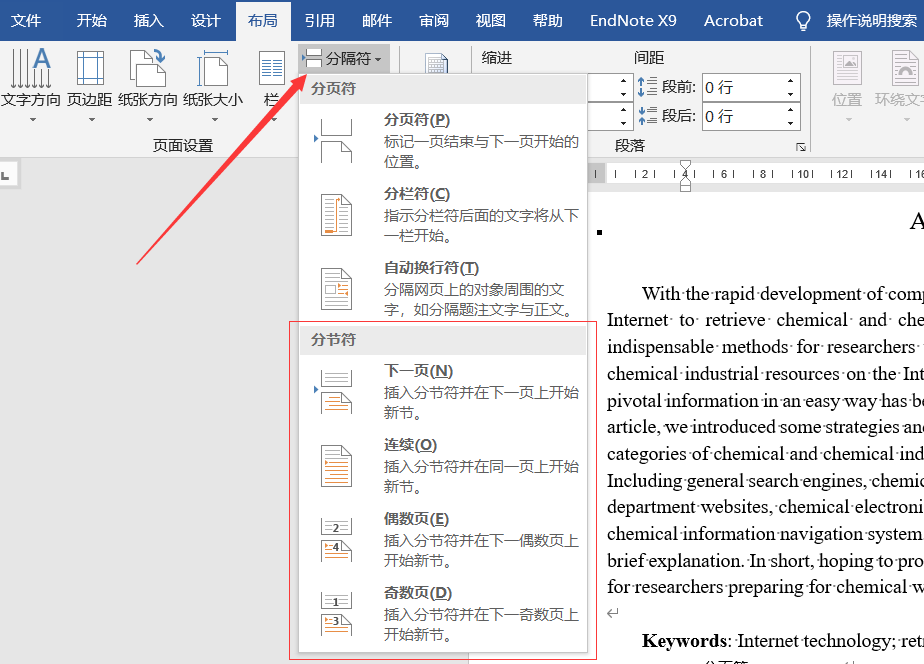This screenshot has width=924, height=664.
Task: Expand the 纸张方向 dropdown arrow
Action: 150,120
